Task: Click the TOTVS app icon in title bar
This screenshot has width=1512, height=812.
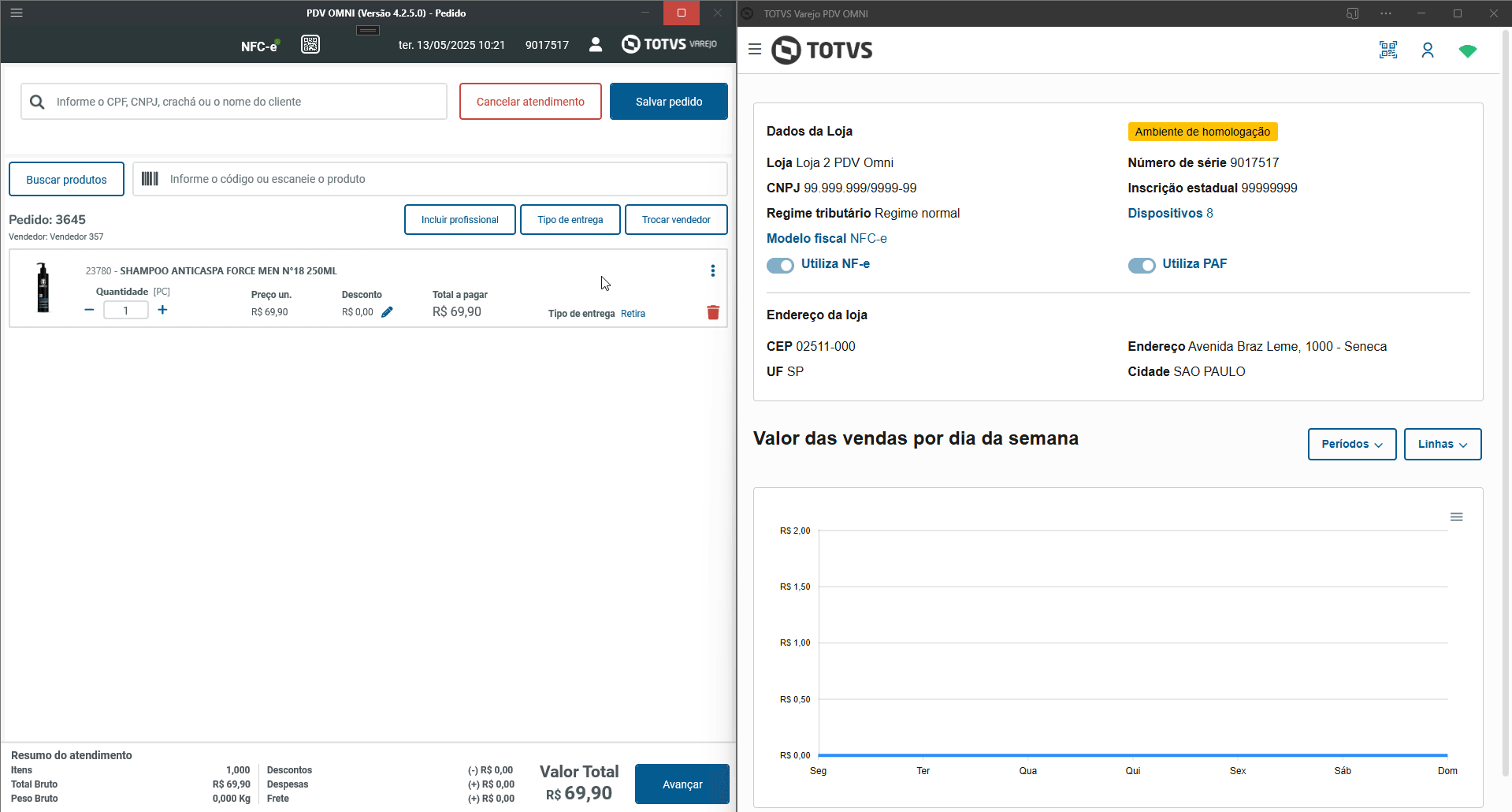Action: pyautogui.click(x=747, y=13)
